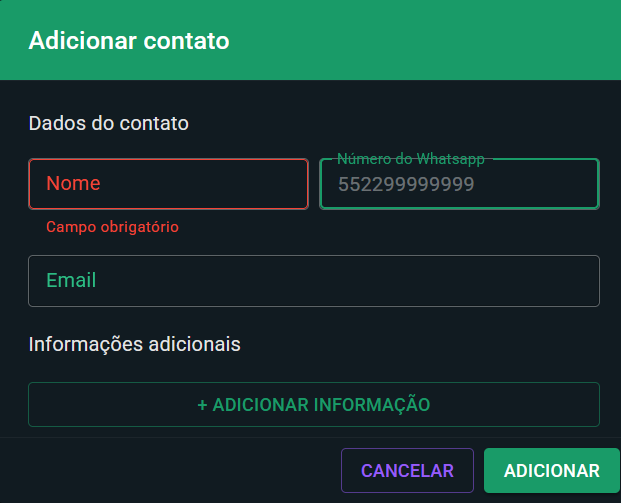The width and height of the screenshot is (621, 503).
Task: Click the purple CANCELAR button
Action: click(x=407, y=471)
